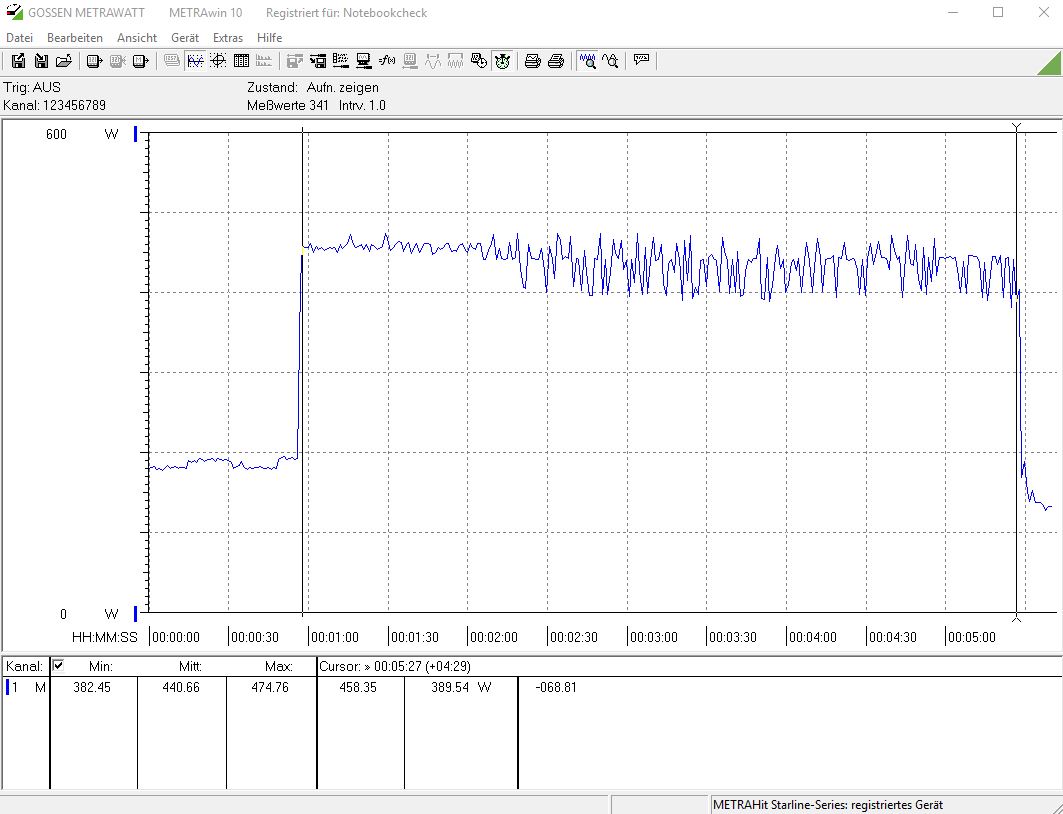Select channel 1 M row indicator
Image resolution: width=1063 pixels, height=814 pixels.
[26, 687]
